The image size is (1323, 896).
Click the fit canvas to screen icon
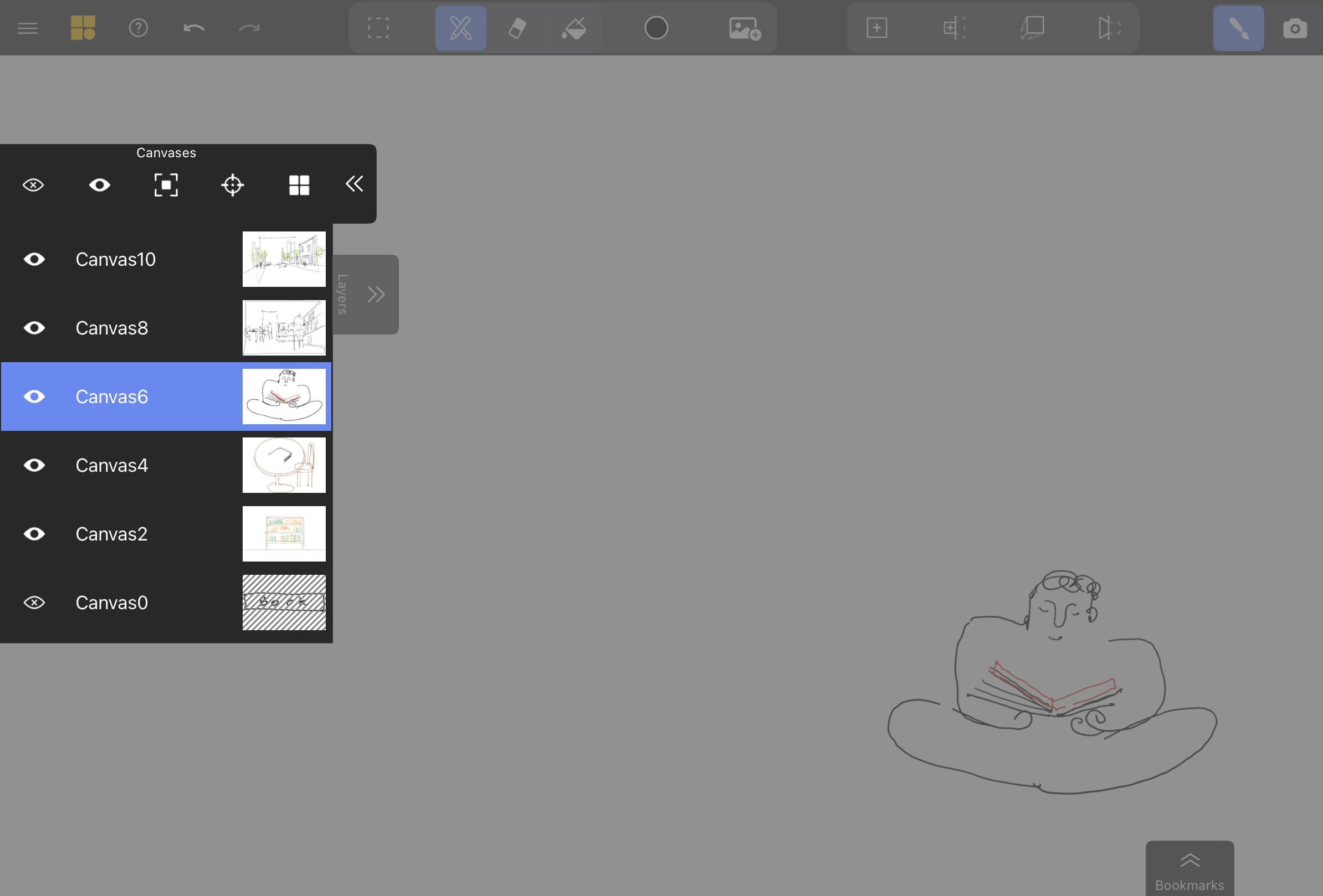166,185
